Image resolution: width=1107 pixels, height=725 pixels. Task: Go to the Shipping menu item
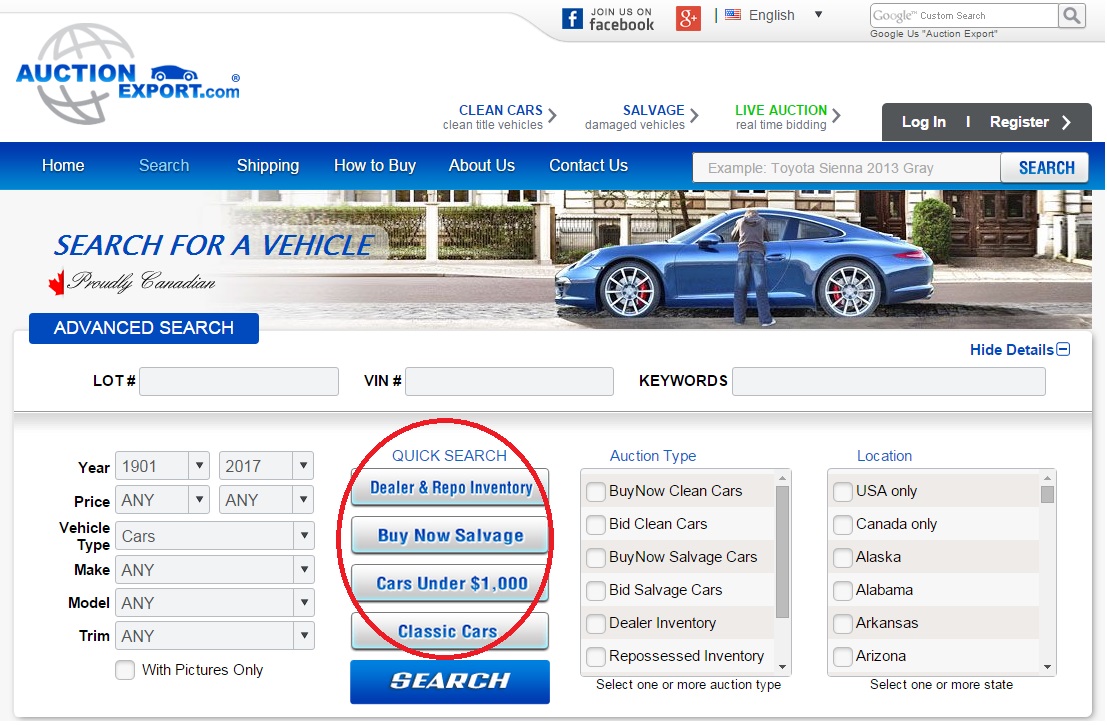point(268,166)
